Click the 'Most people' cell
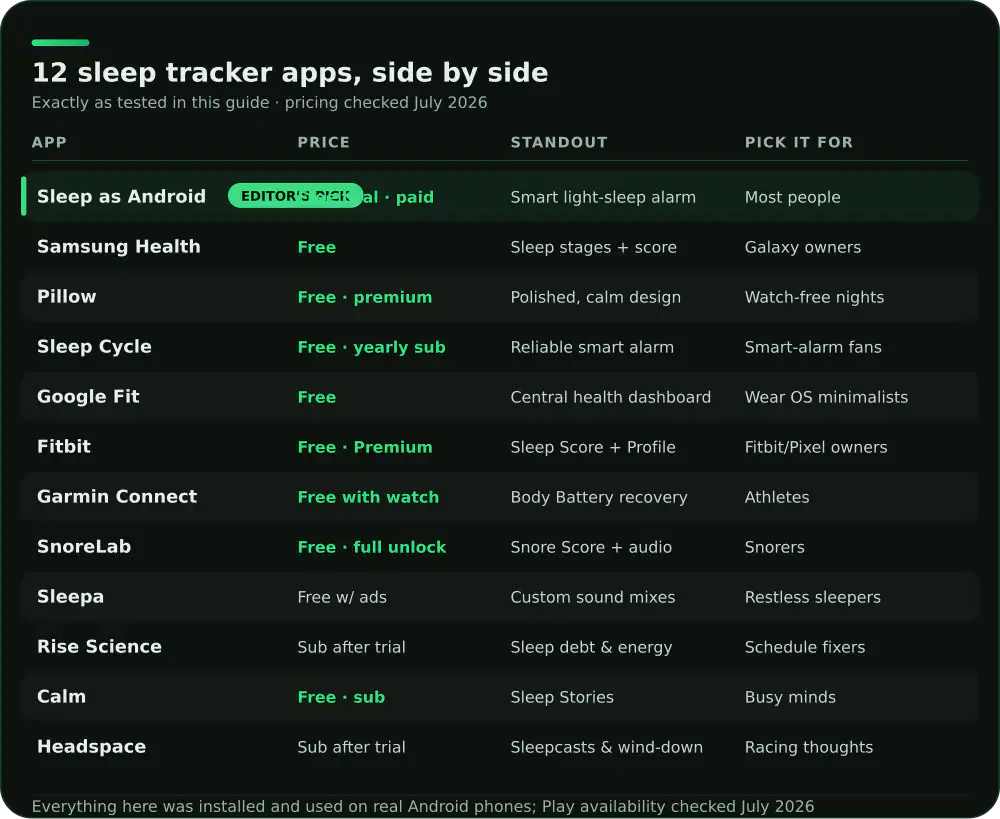Screen dimensions: 1000x819 pos(792,197)
